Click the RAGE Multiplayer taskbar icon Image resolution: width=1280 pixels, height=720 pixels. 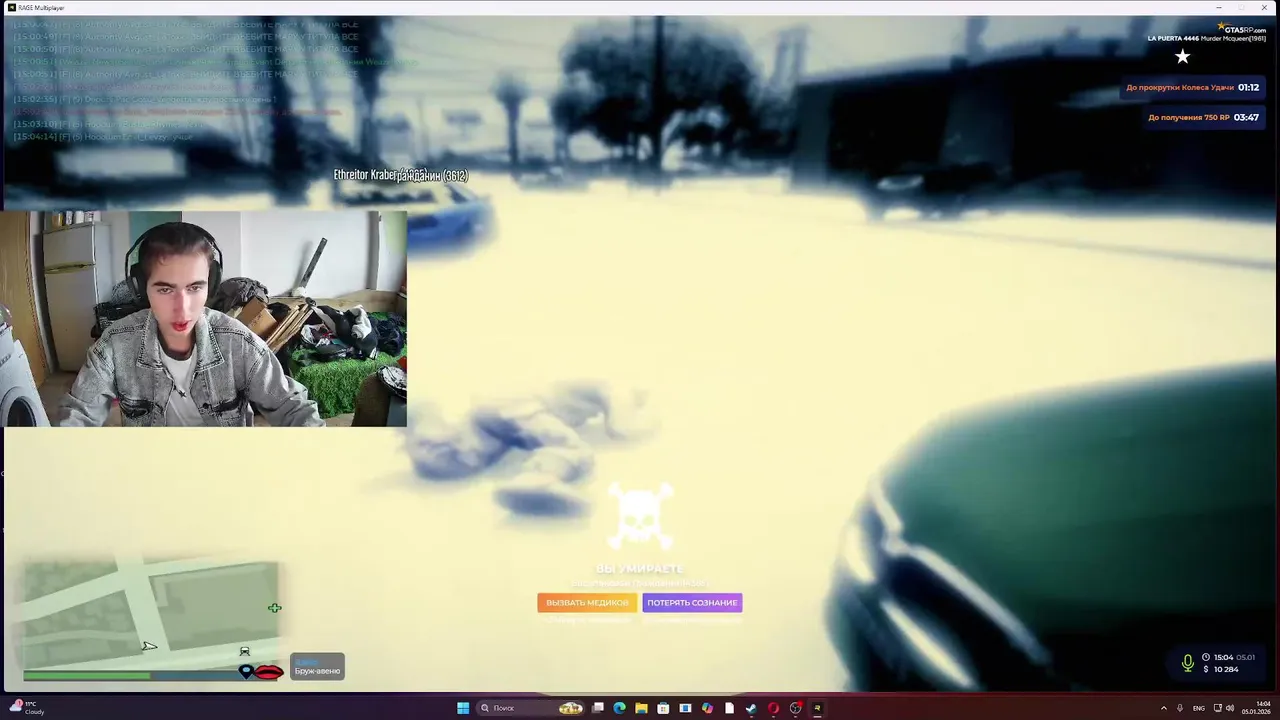point(817,708)
